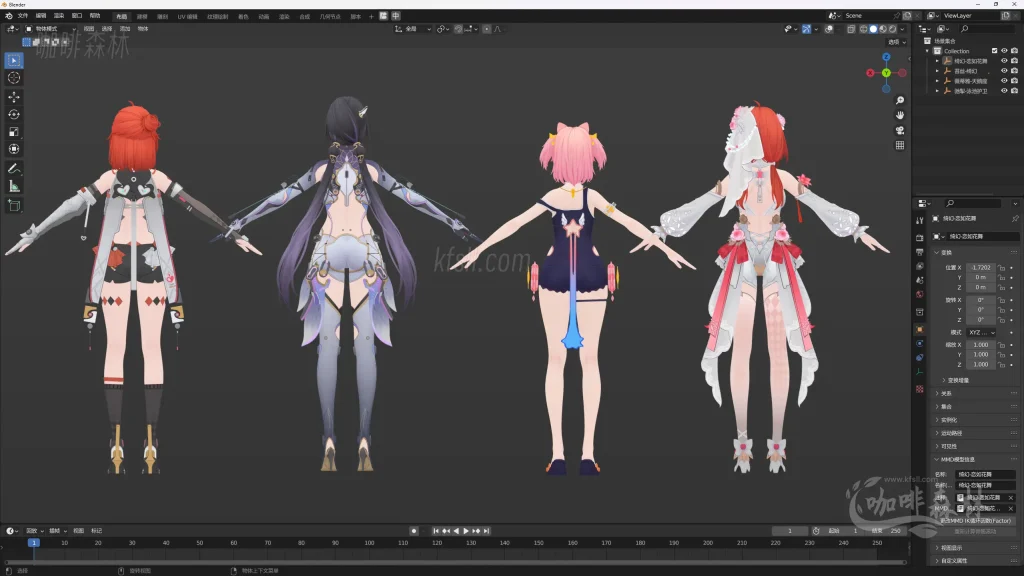
Task: Select the Transform tool
Action: pos(14,150)
